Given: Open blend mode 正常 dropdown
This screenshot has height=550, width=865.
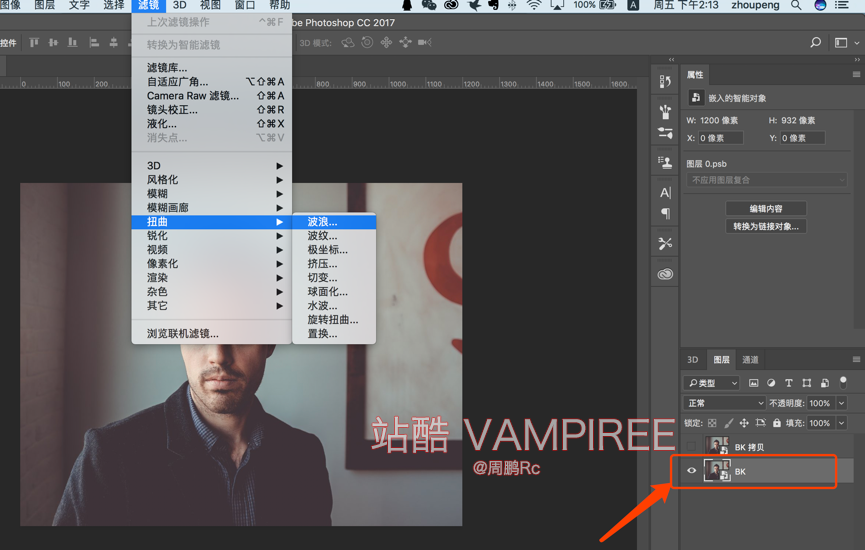Looking at the screenshot, I should click(x=725, y=403).
